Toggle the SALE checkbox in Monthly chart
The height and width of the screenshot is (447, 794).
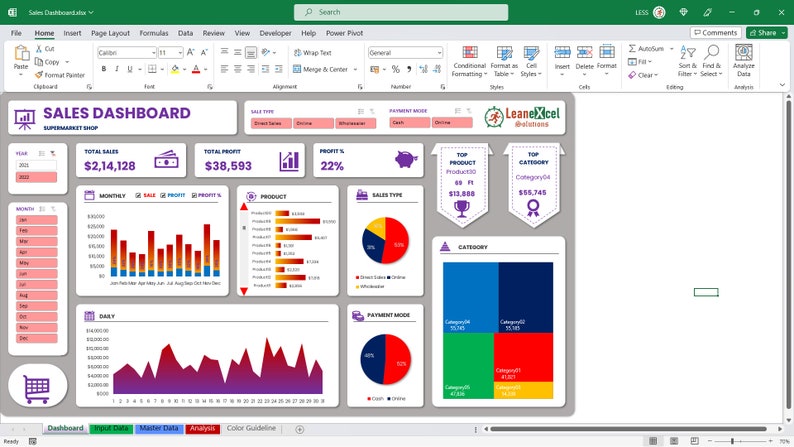click(138, 195)
